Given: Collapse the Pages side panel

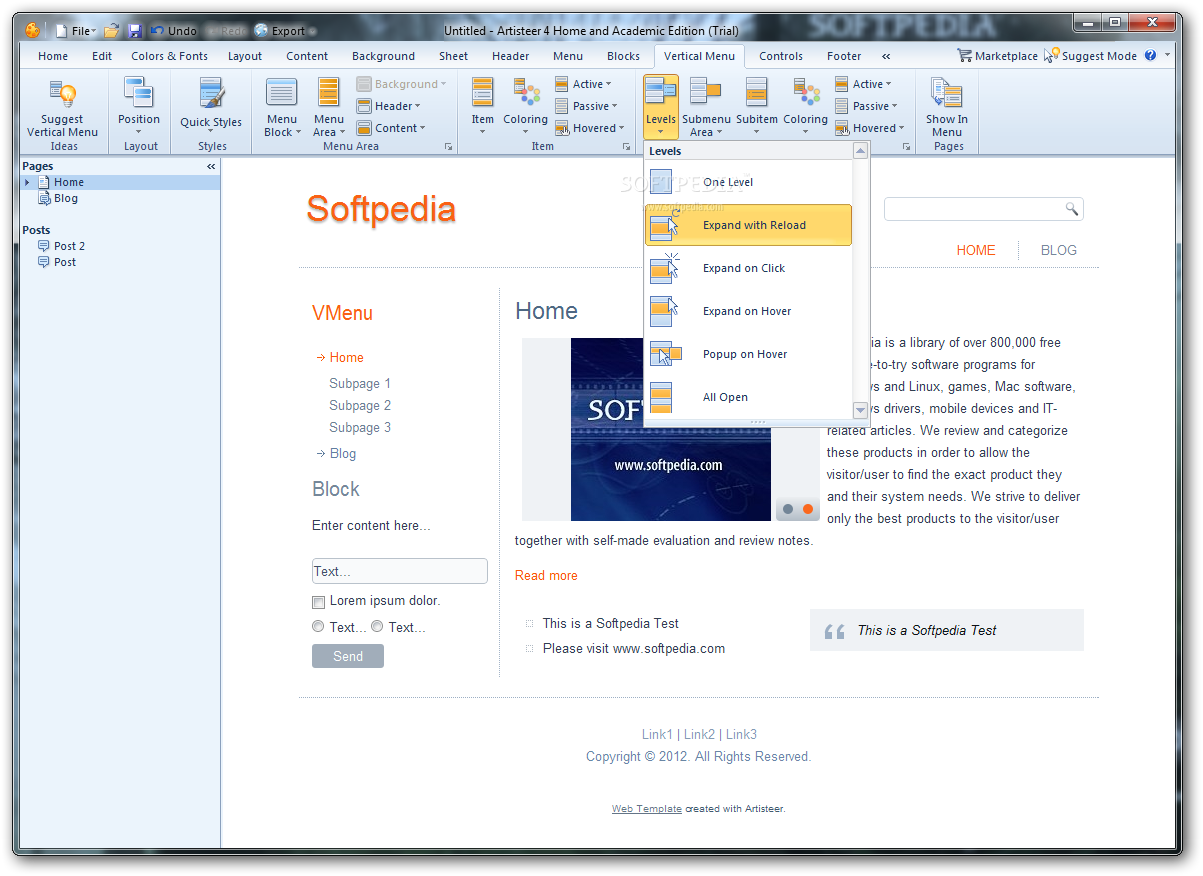Looking at the screenshot, I should pyautogui.click(x=211, y=166).
